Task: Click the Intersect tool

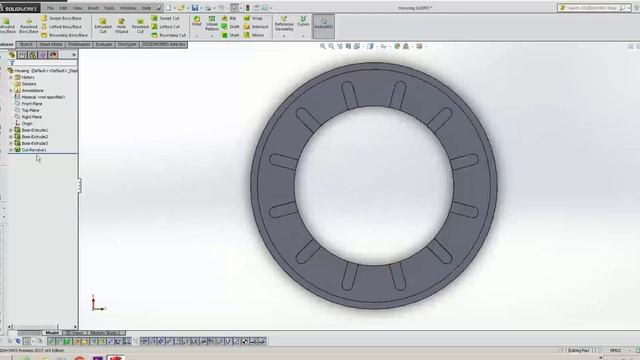Action: click(x=256, y=27)
